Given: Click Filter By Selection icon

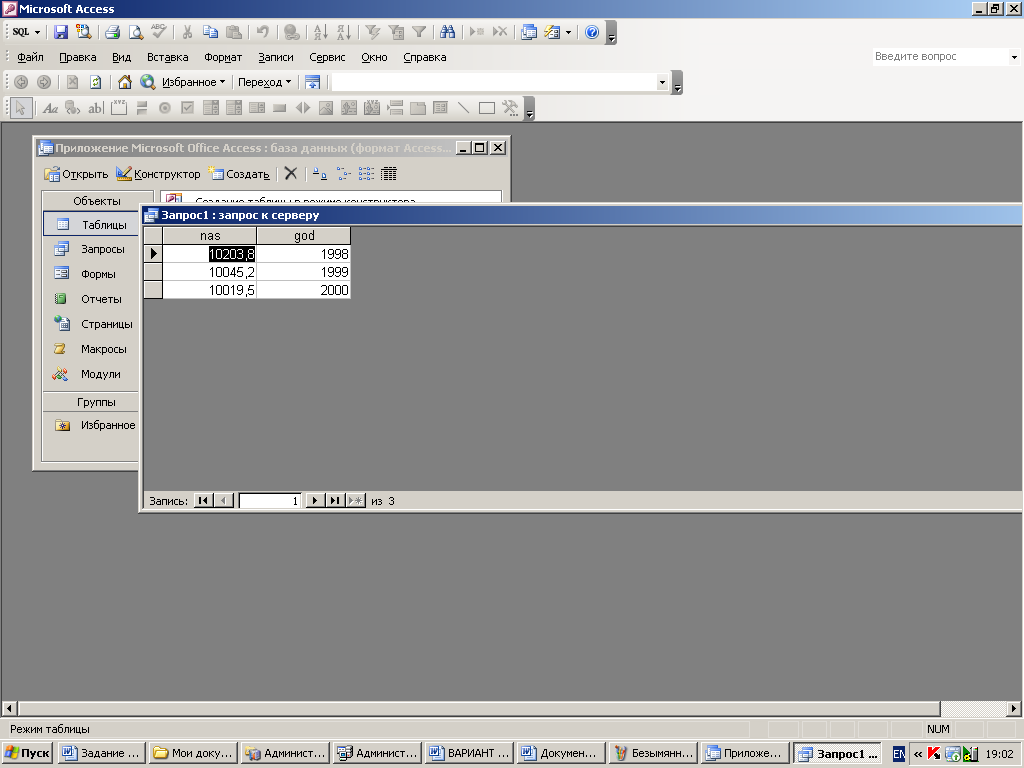Looking at the screenshot, I should point(373,32).
